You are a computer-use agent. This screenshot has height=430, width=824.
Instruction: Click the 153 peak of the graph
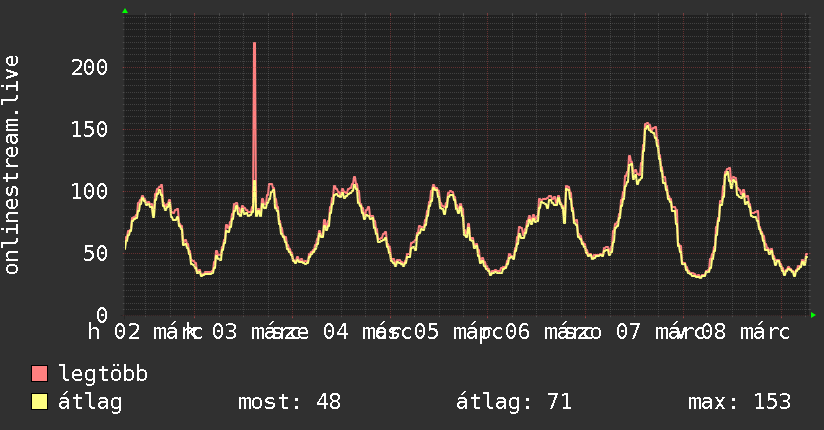648,125
